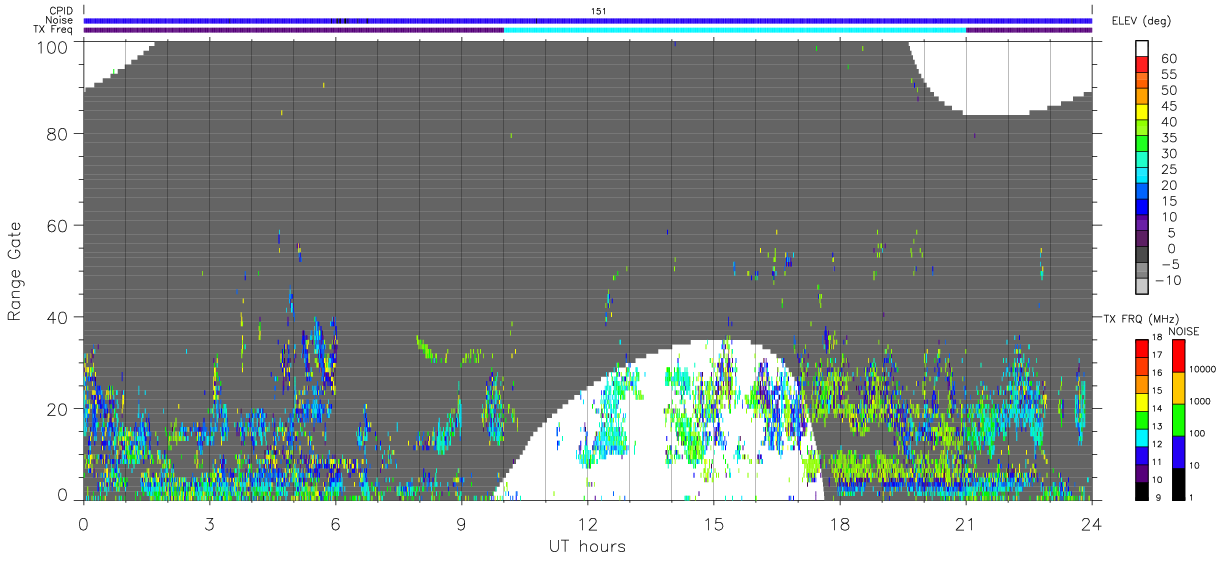Click the 1000 label on NOISE scale
Viewport: 1228px width, 567px height.
(1202, 401)
